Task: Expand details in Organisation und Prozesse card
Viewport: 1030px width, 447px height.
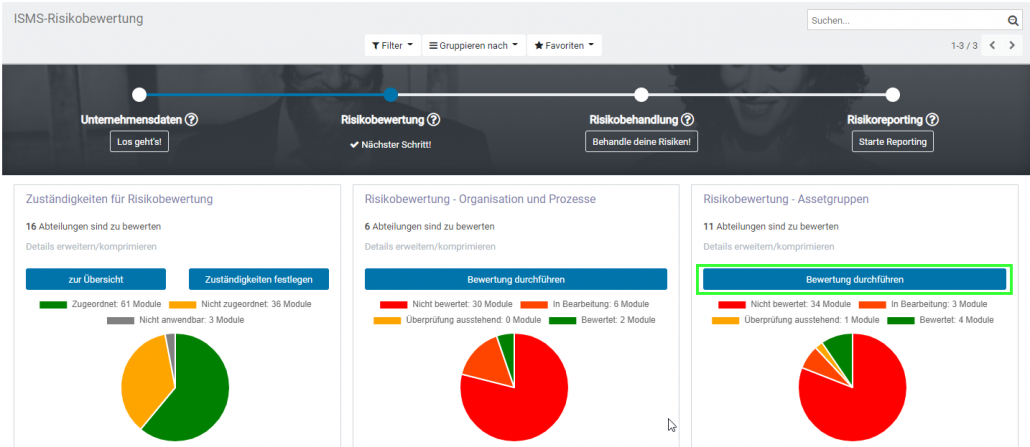Action: click(430, 246)
